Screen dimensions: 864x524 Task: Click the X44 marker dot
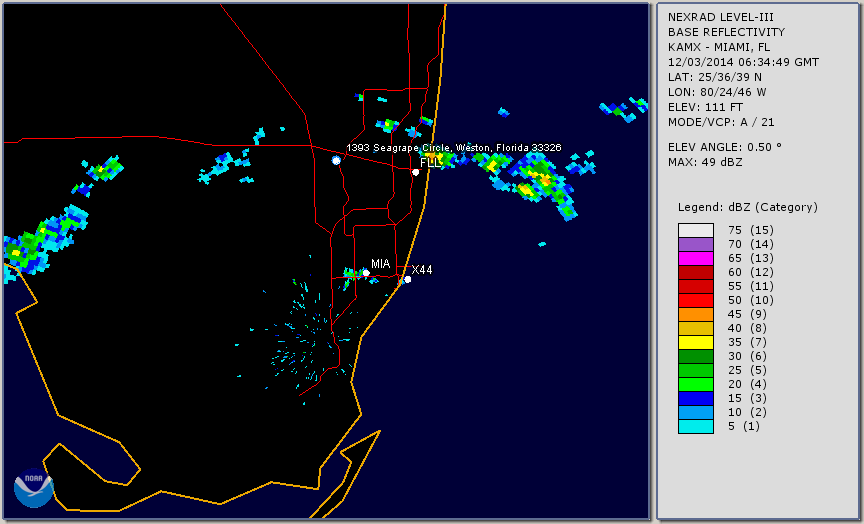click(407, 279)
